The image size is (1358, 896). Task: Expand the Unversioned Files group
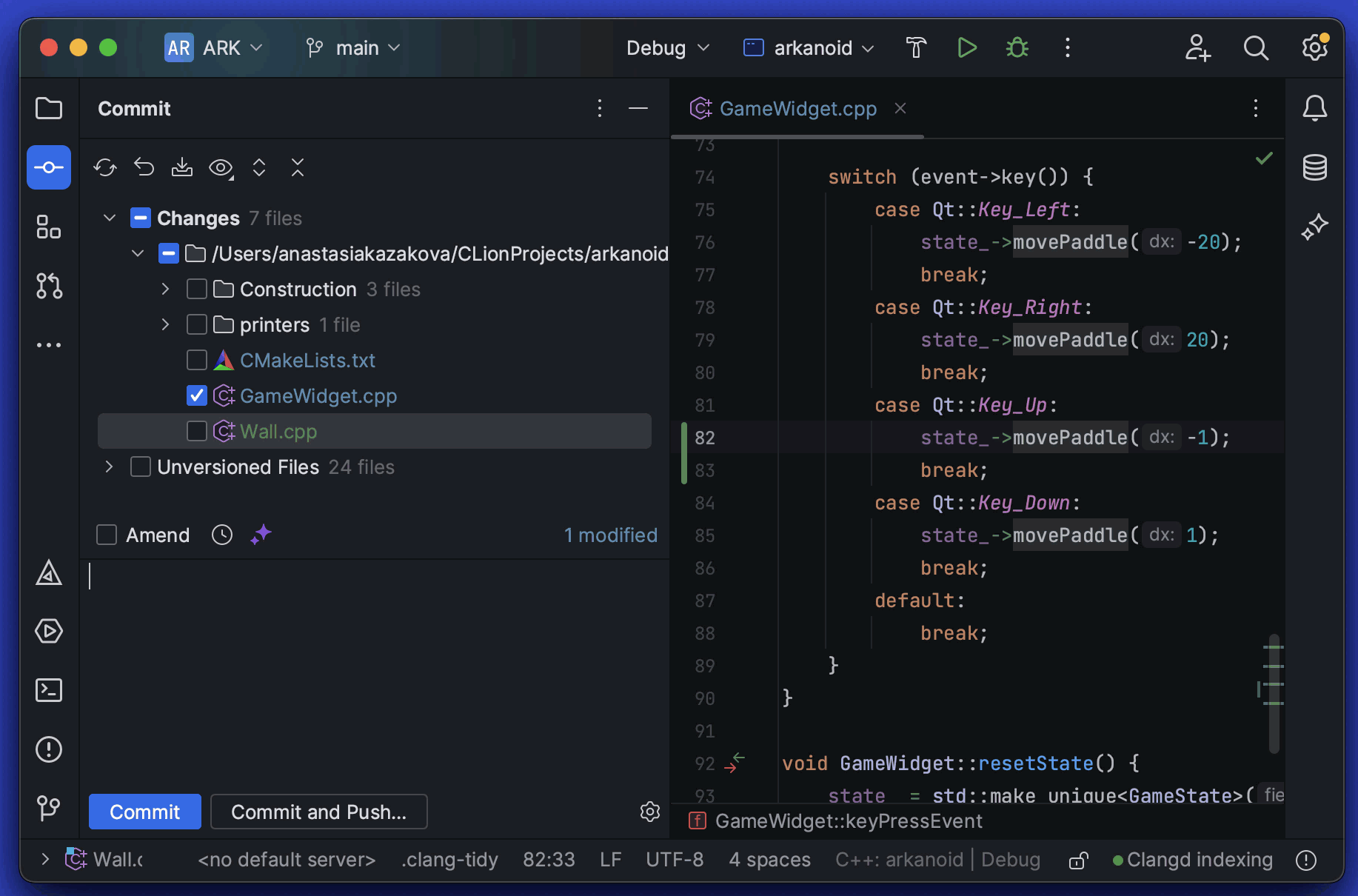[x=109, y=467]
